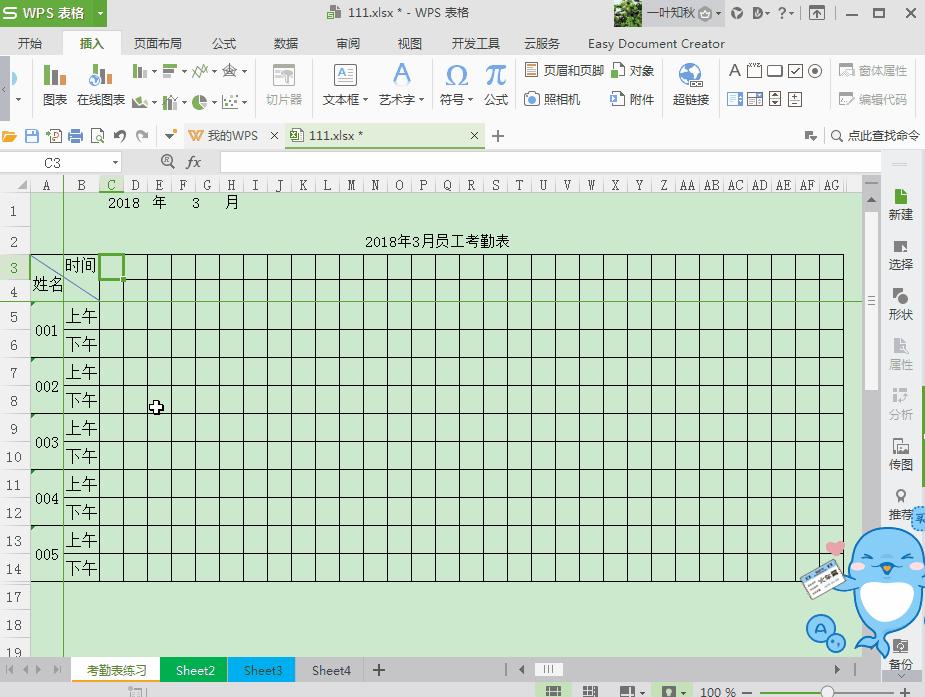Insert a 超链接 hyperlink
This screenshot has height=697, width=925.
pyautogui.click(x=690, y=84)
